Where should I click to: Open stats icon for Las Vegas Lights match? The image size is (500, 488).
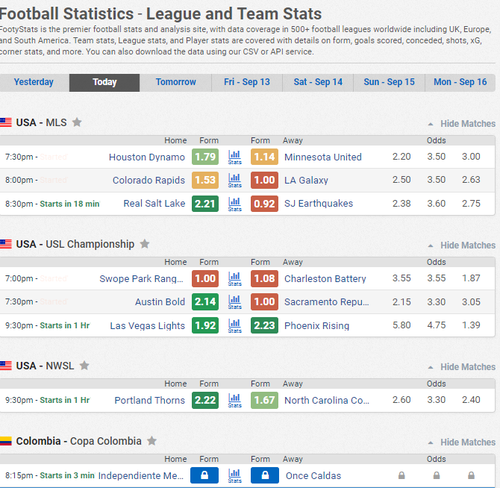tap(235, 326)
